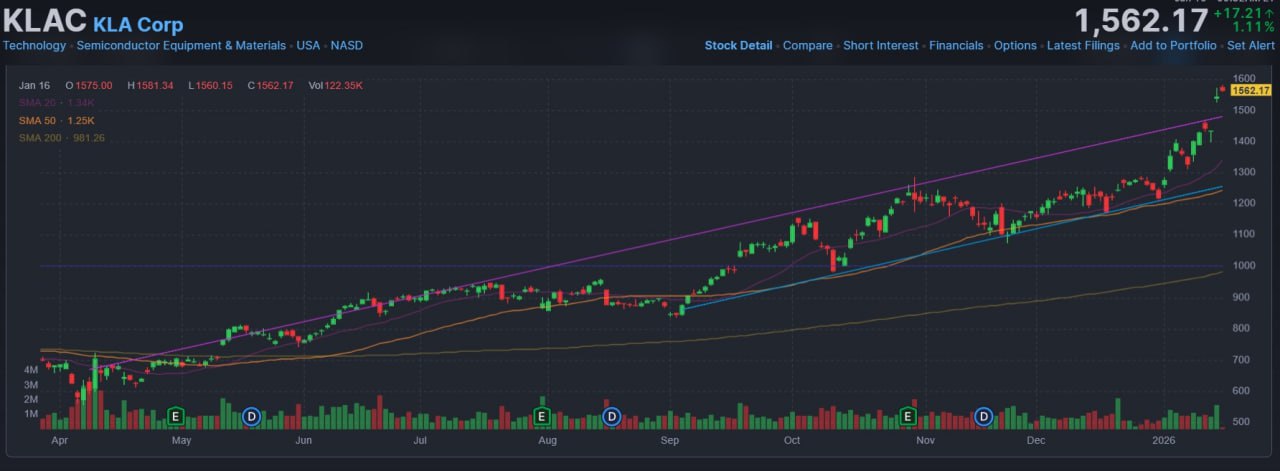The width and height of the screenshot is (1280, 471).
Task: Open the Short Interest page
Action: click(880, 45)
